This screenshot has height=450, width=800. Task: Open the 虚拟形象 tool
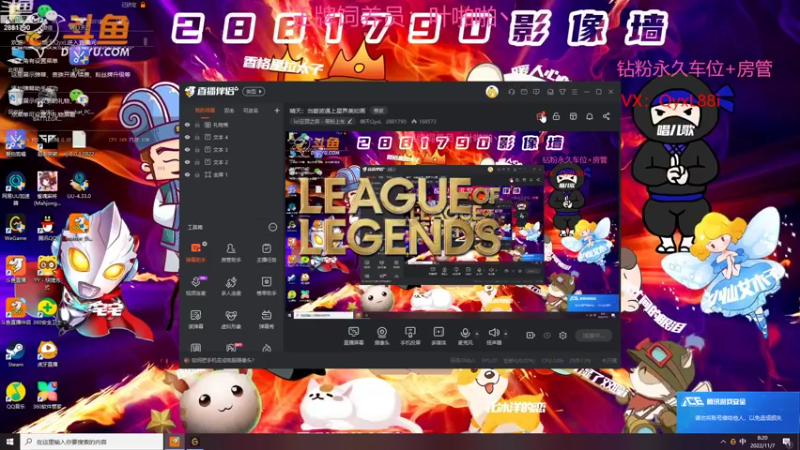231,319
